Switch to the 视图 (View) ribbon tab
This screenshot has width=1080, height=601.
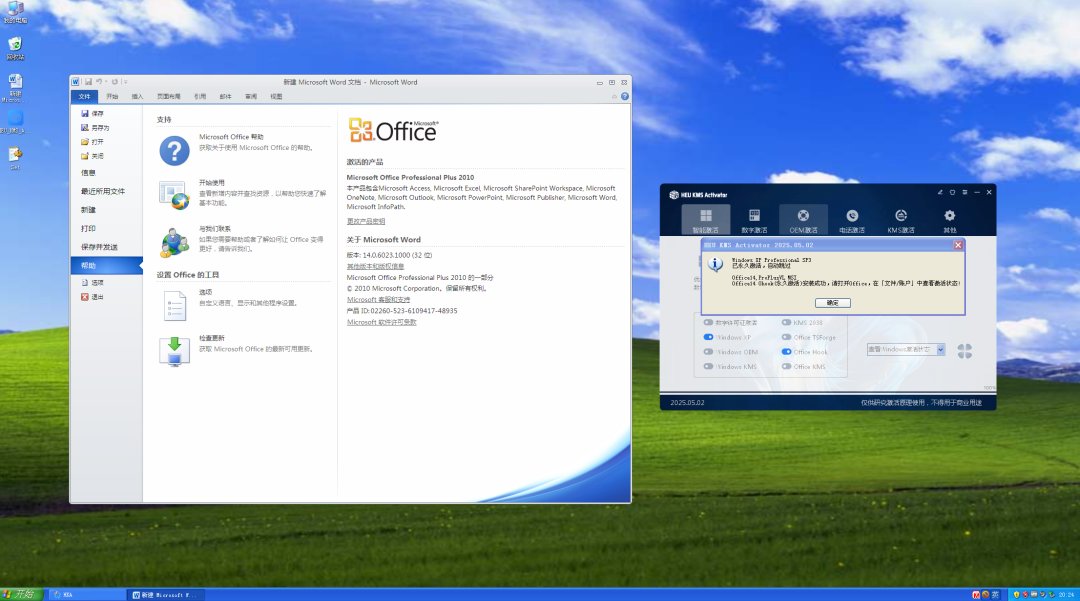pos(276,96)
